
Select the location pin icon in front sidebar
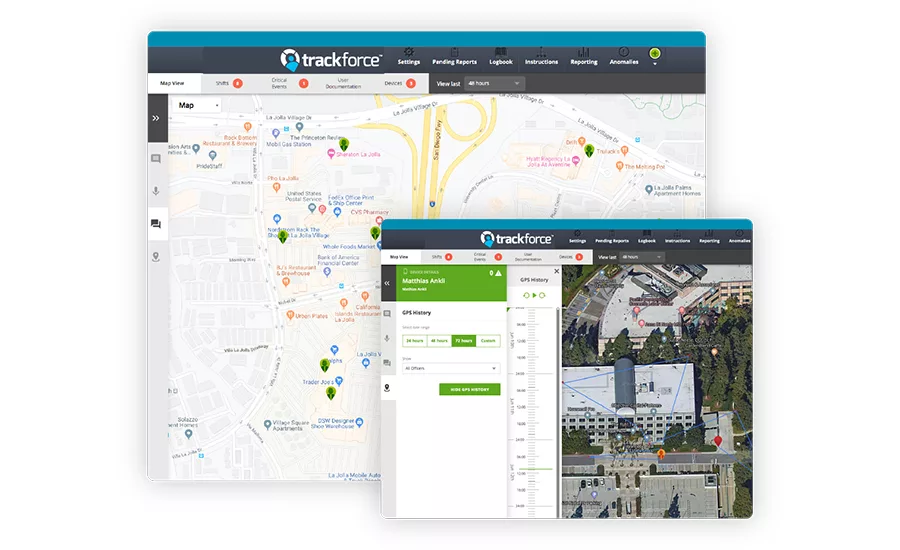[387, 388]
